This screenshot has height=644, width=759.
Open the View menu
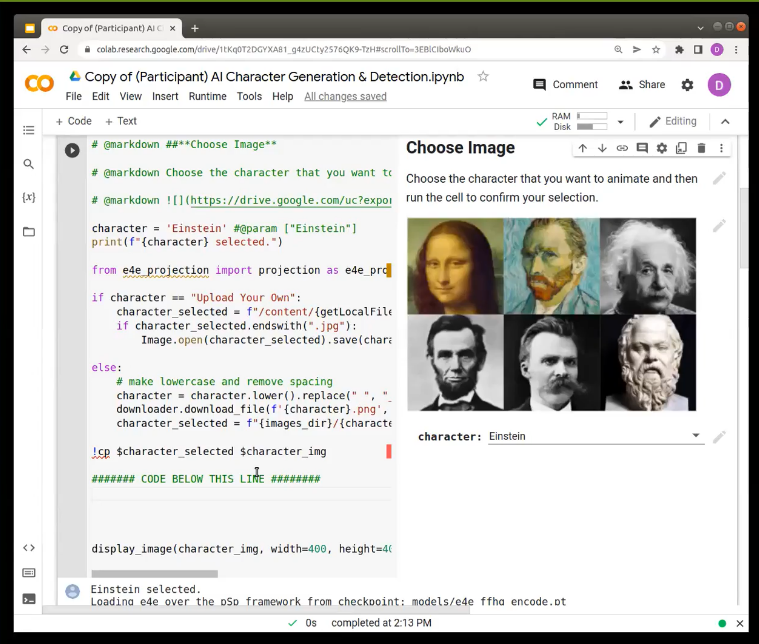click(131, 96)
